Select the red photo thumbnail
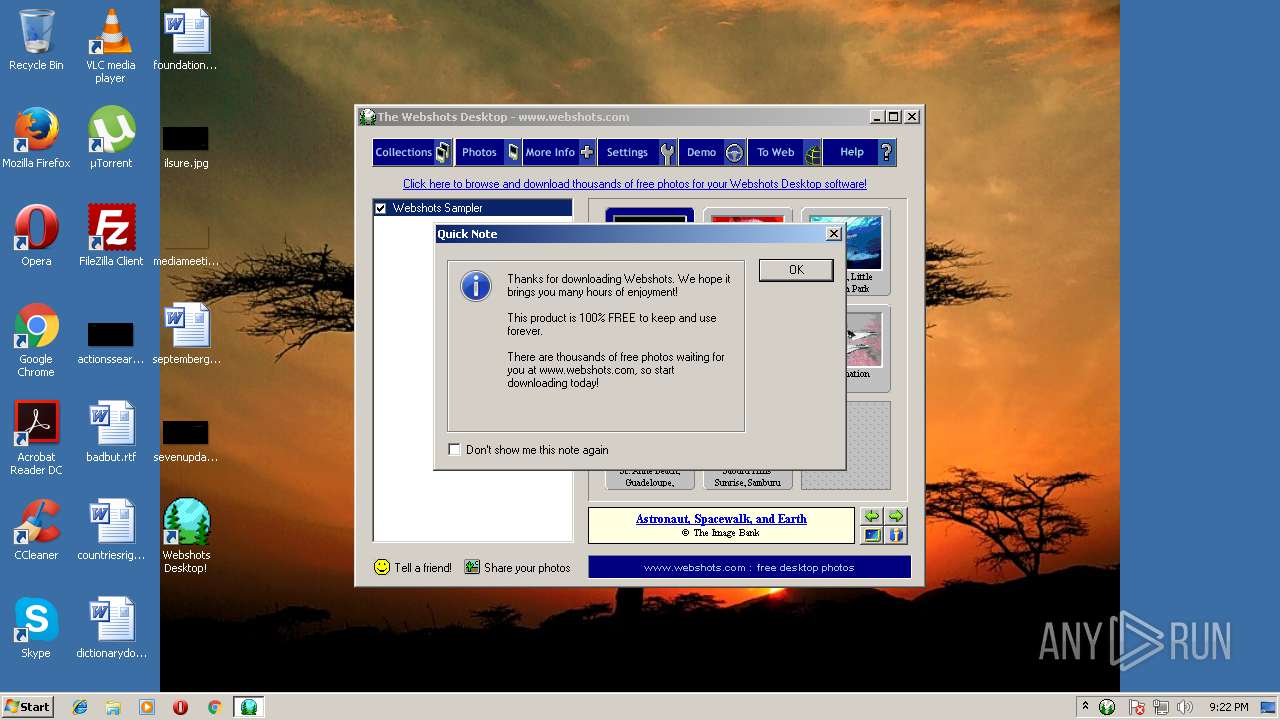Viewport: 1280px width, 720px height. point(747,216)
